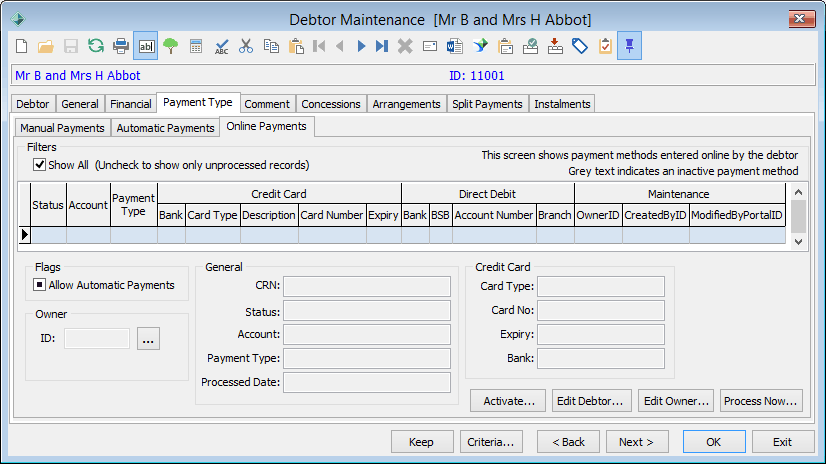Click the application diamond icon in title bar
The width and height of the screenshot is (826, 464).
pyautogui.click(x=18, y=19)
